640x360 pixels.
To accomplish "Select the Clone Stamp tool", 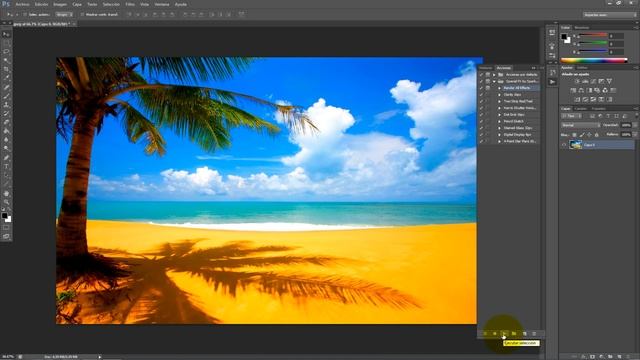I will click(6, 105).
